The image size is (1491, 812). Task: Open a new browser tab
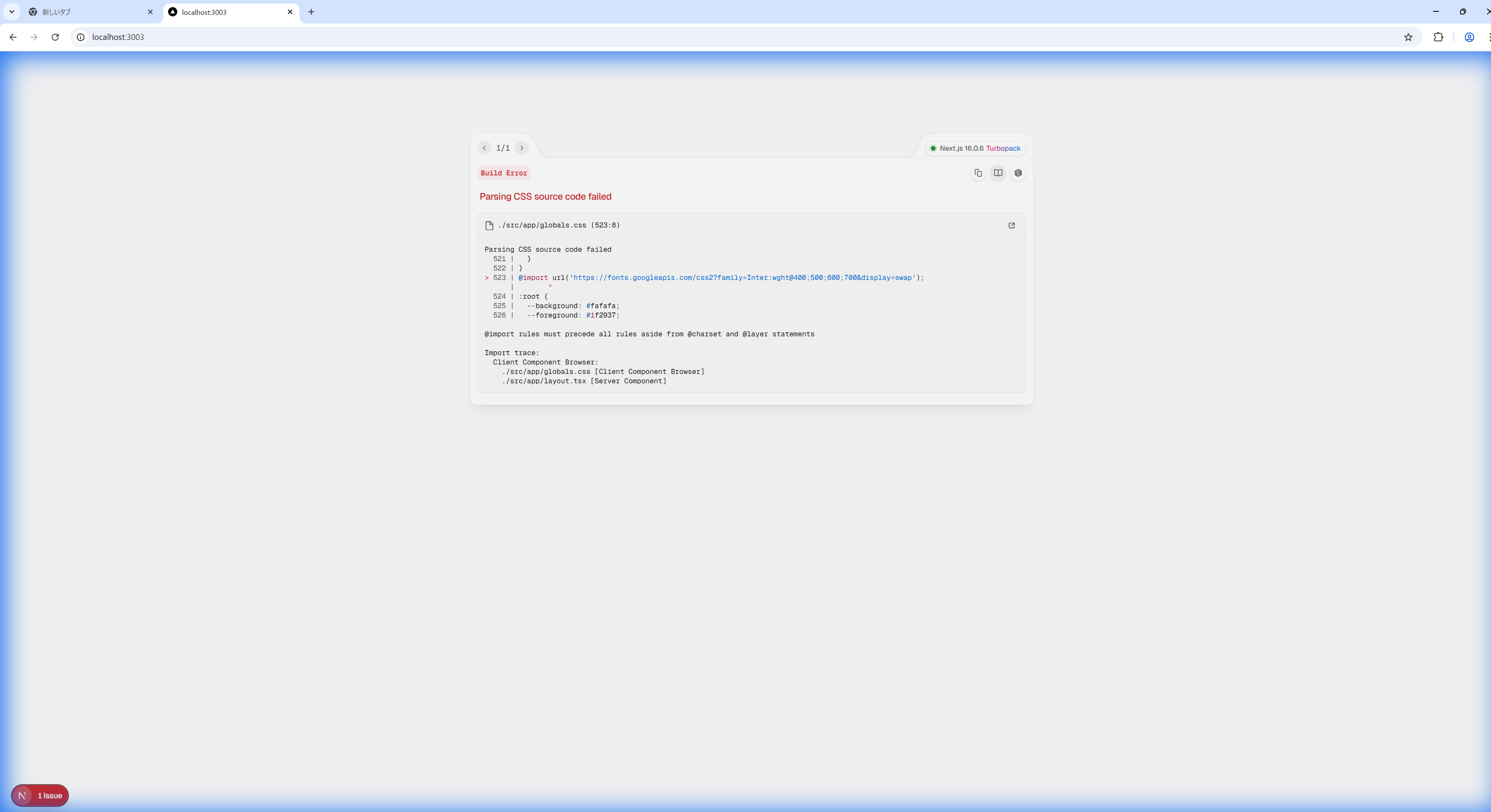tap(311, 12)
